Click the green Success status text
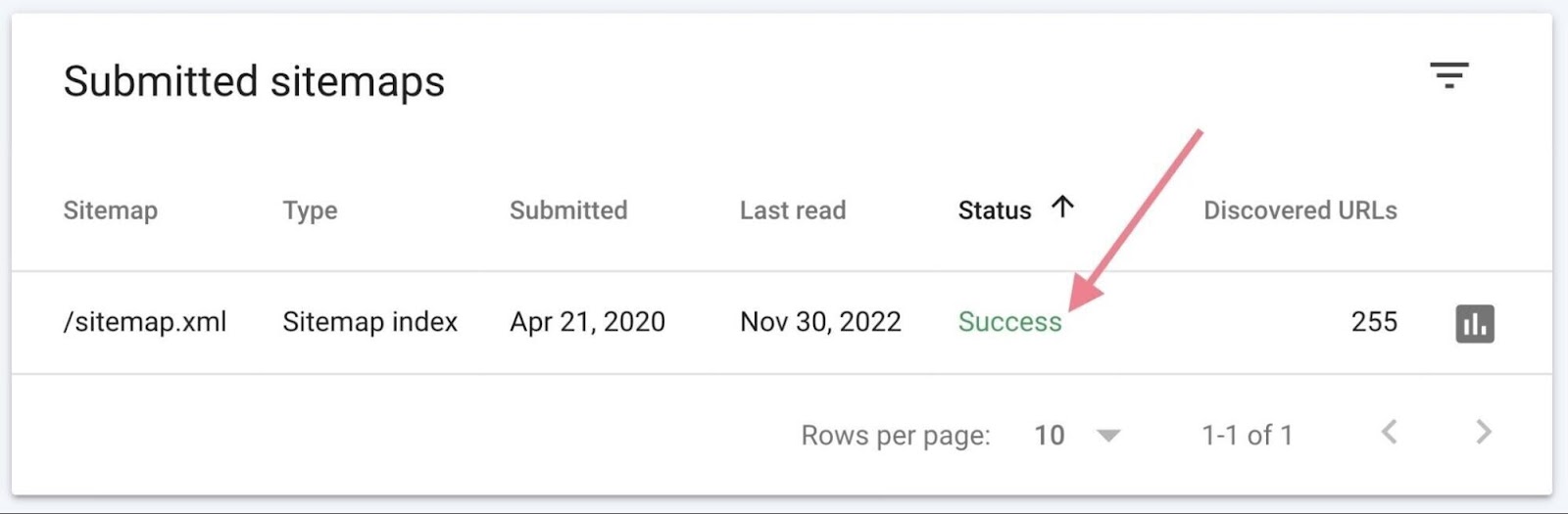1568x514 pixels. (1009, 322)
